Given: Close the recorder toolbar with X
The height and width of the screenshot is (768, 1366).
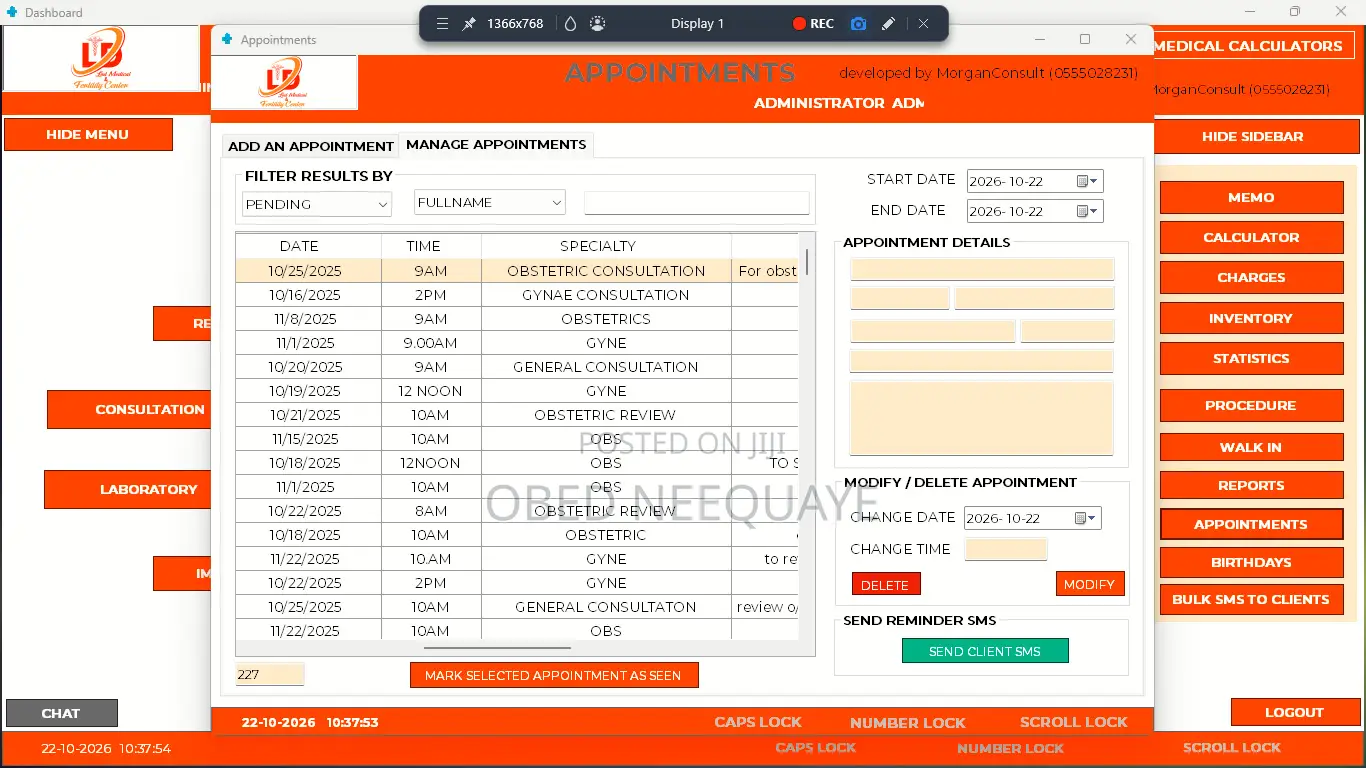Looking at the screenshot, I should tap(923, 24).
